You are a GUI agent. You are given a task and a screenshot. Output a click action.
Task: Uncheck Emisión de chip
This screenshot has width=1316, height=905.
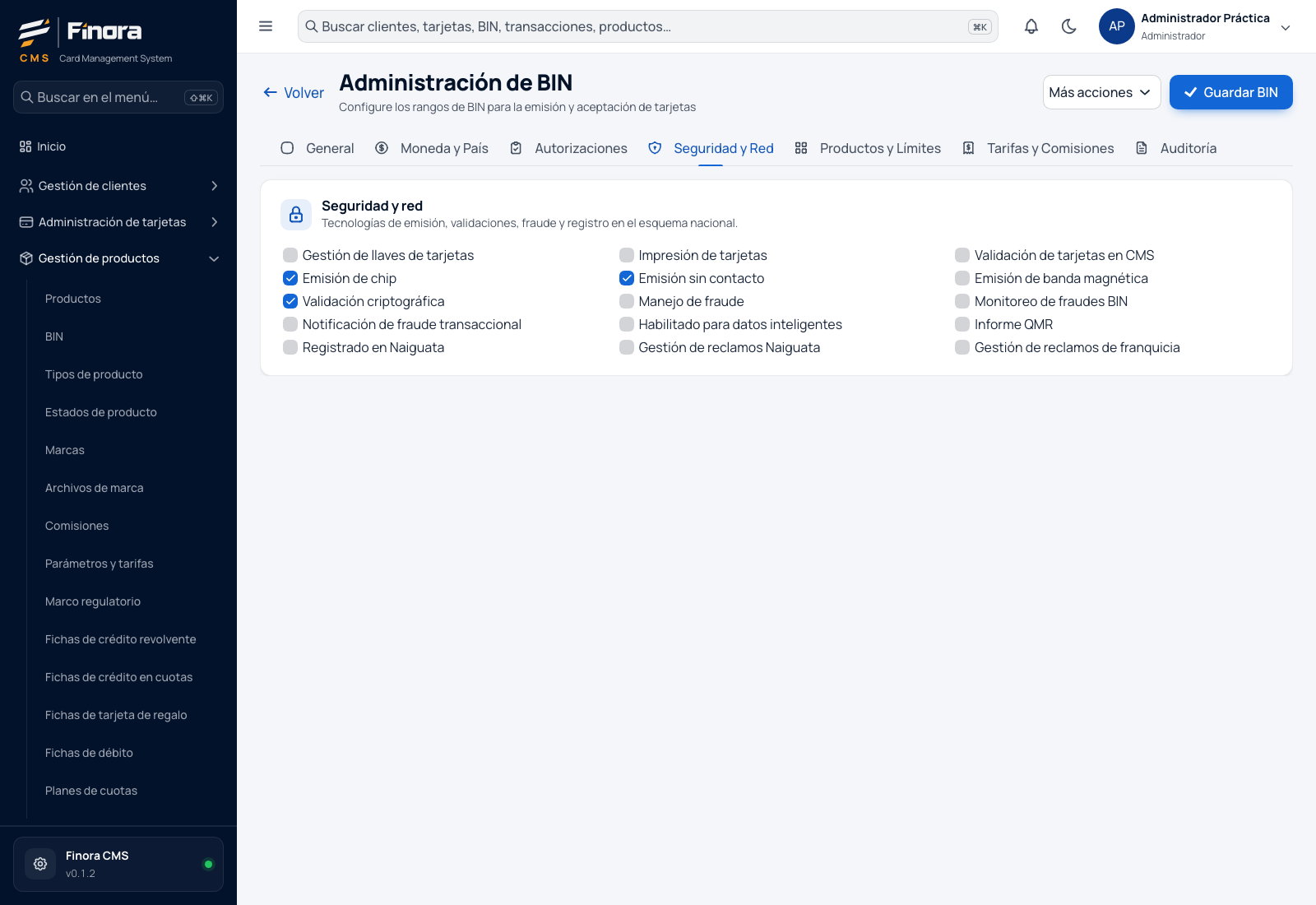[290, 278]
